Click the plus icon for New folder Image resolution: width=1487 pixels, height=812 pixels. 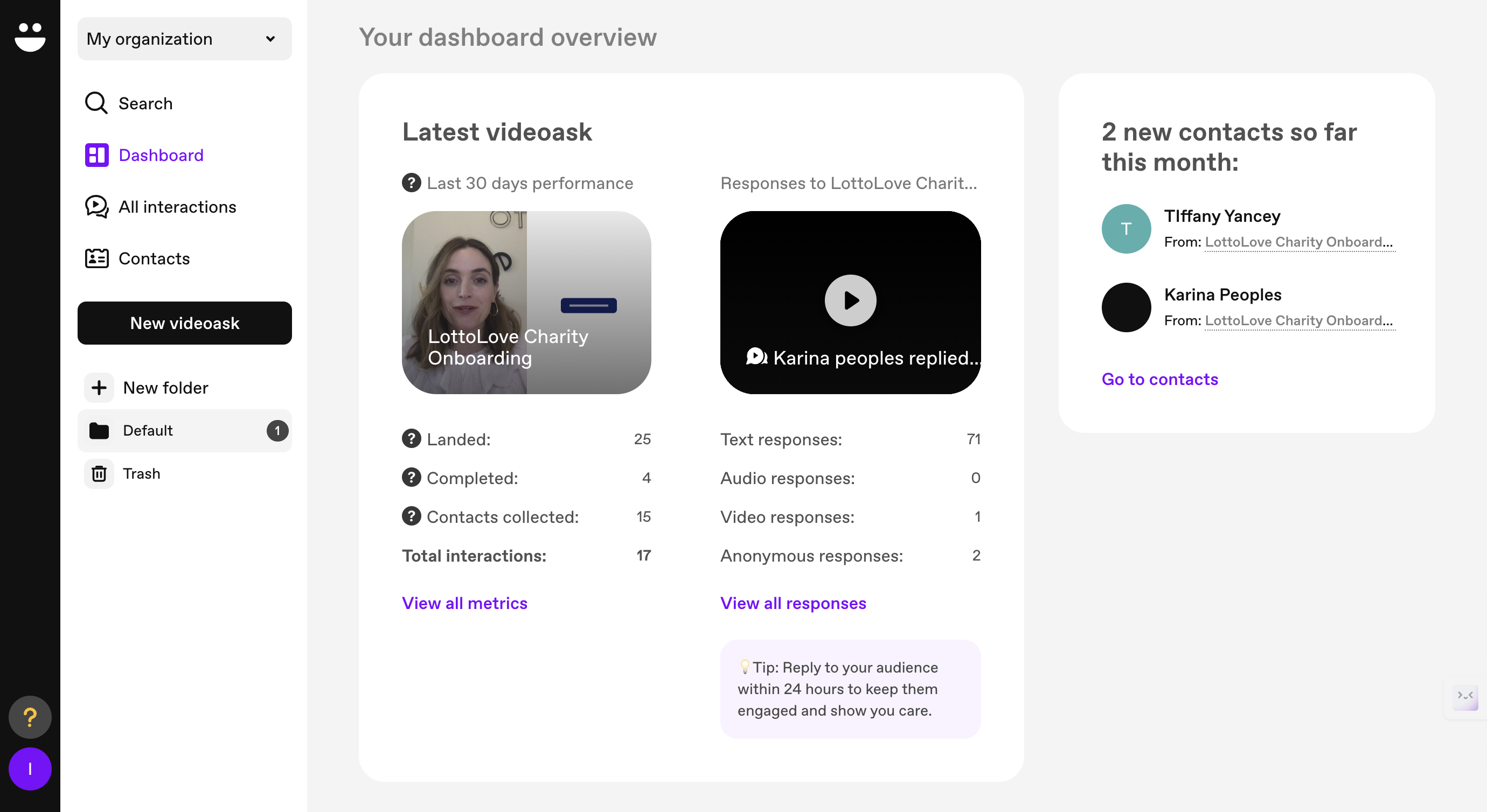click(x=99, y=387)
